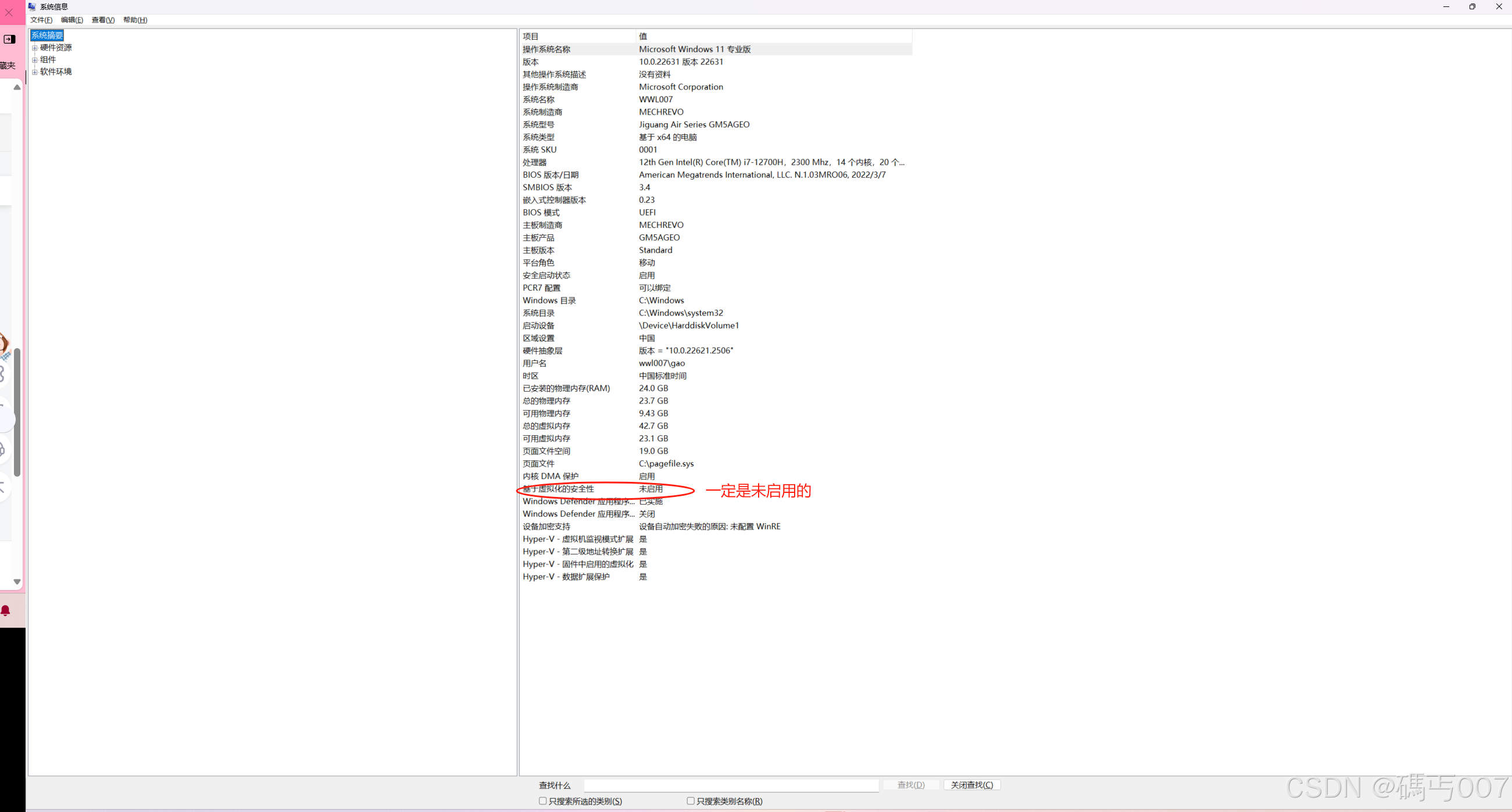Click the scroll-up arrow in left strip
This screenshot has width=1512, height=812.
[17, 87]
